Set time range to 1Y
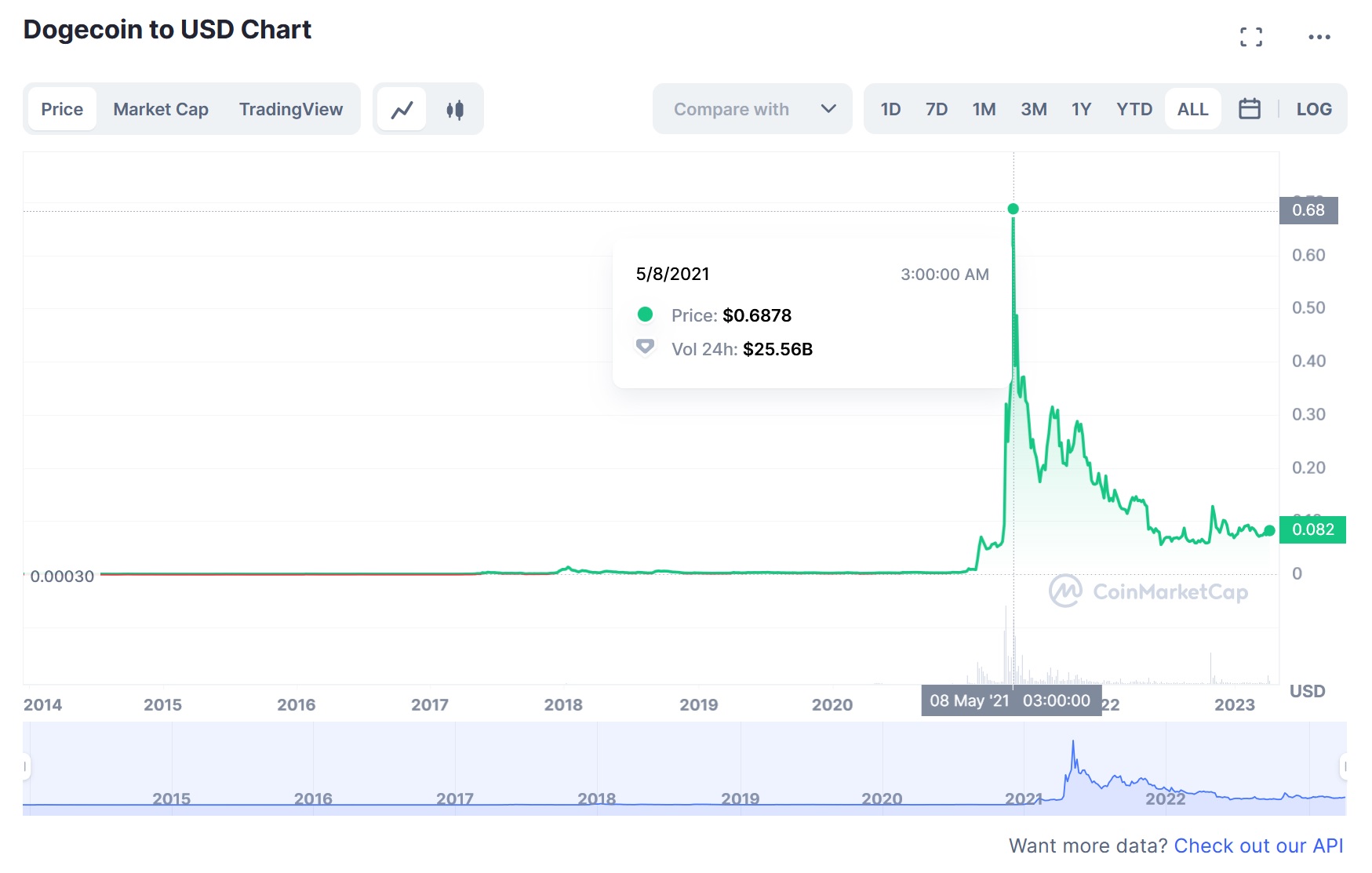This screenshot has height=873, width=1372. (1082, 109)
